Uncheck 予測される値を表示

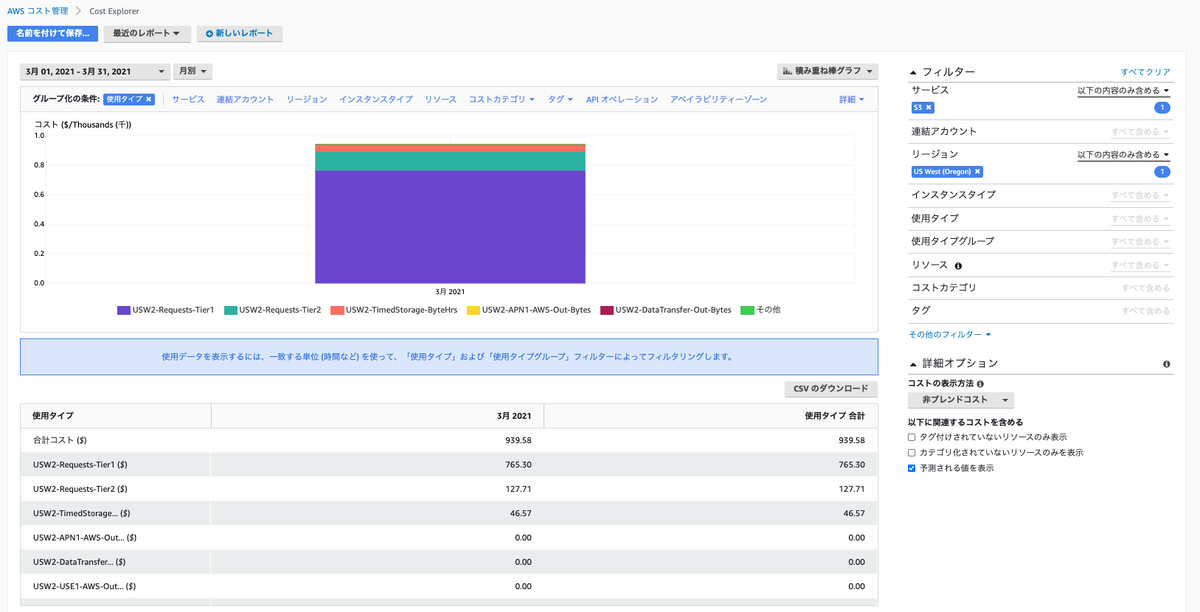pyautogui.click(x=912, y=468)
